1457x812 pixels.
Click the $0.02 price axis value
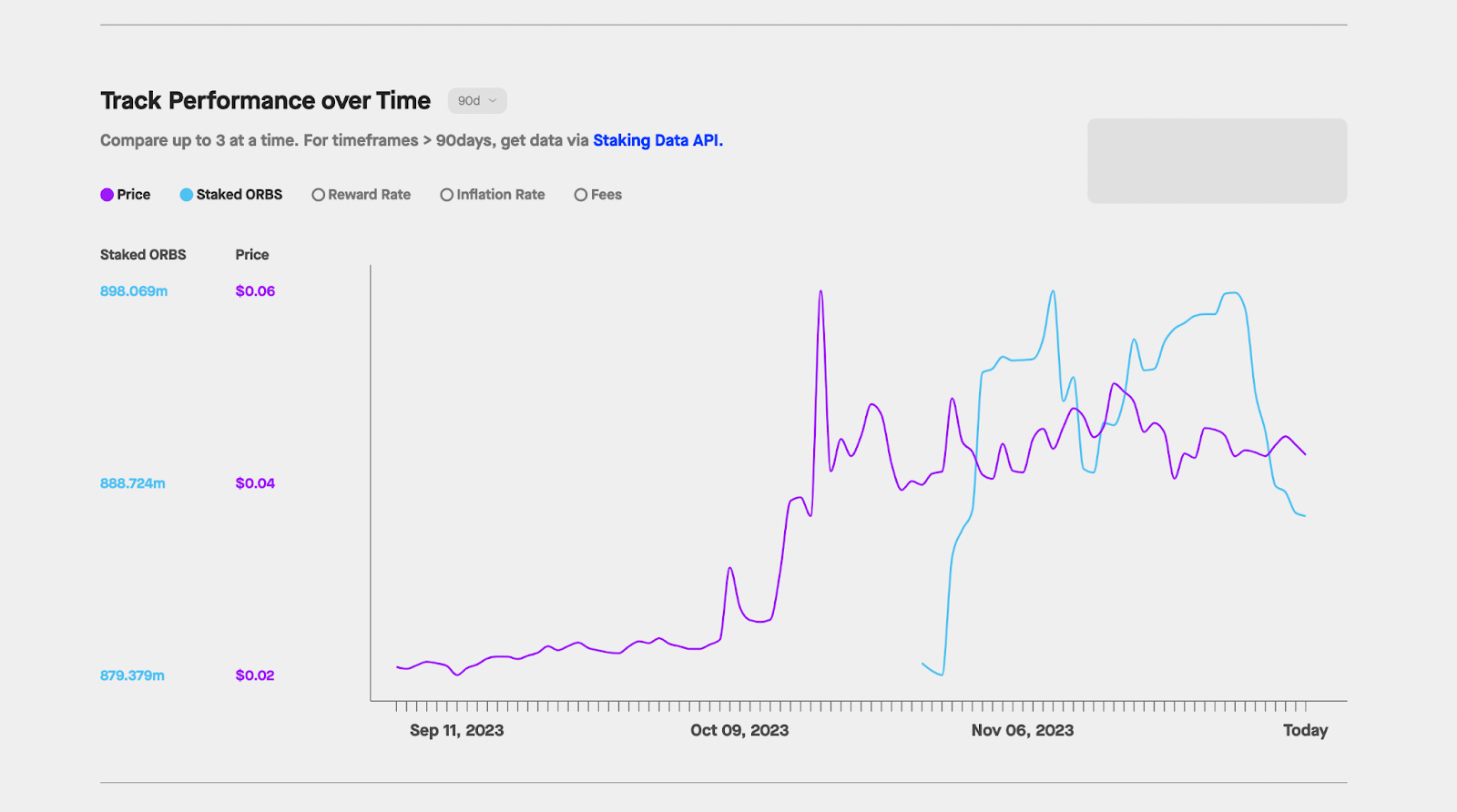(x=255, y=675)
